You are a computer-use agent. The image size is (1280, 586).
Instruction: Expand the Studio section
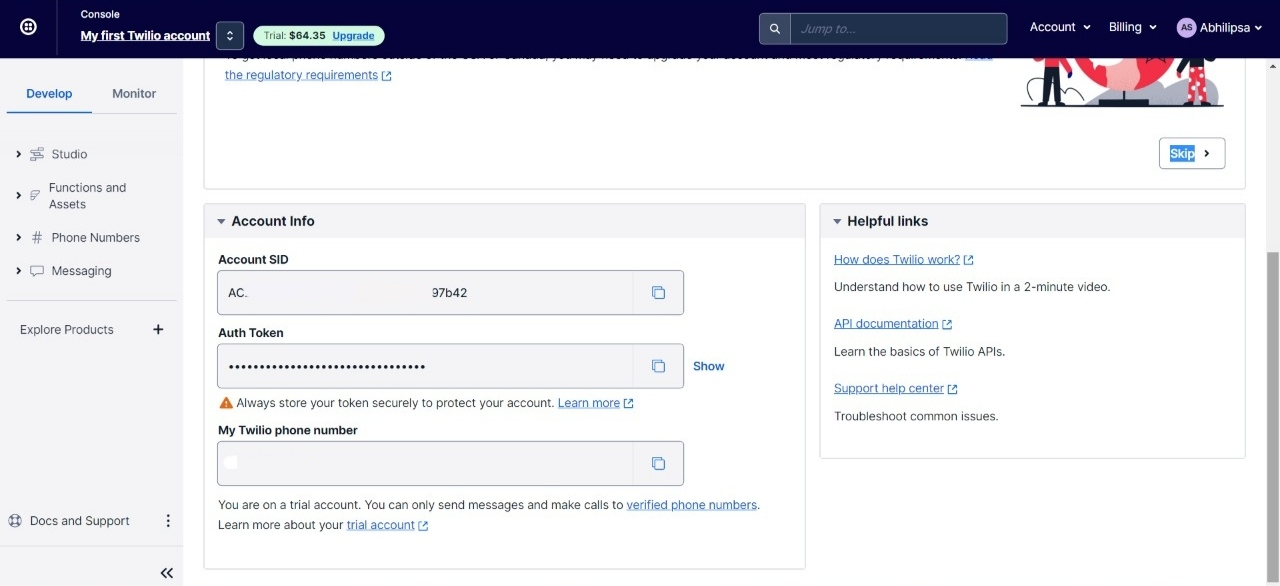18,154
